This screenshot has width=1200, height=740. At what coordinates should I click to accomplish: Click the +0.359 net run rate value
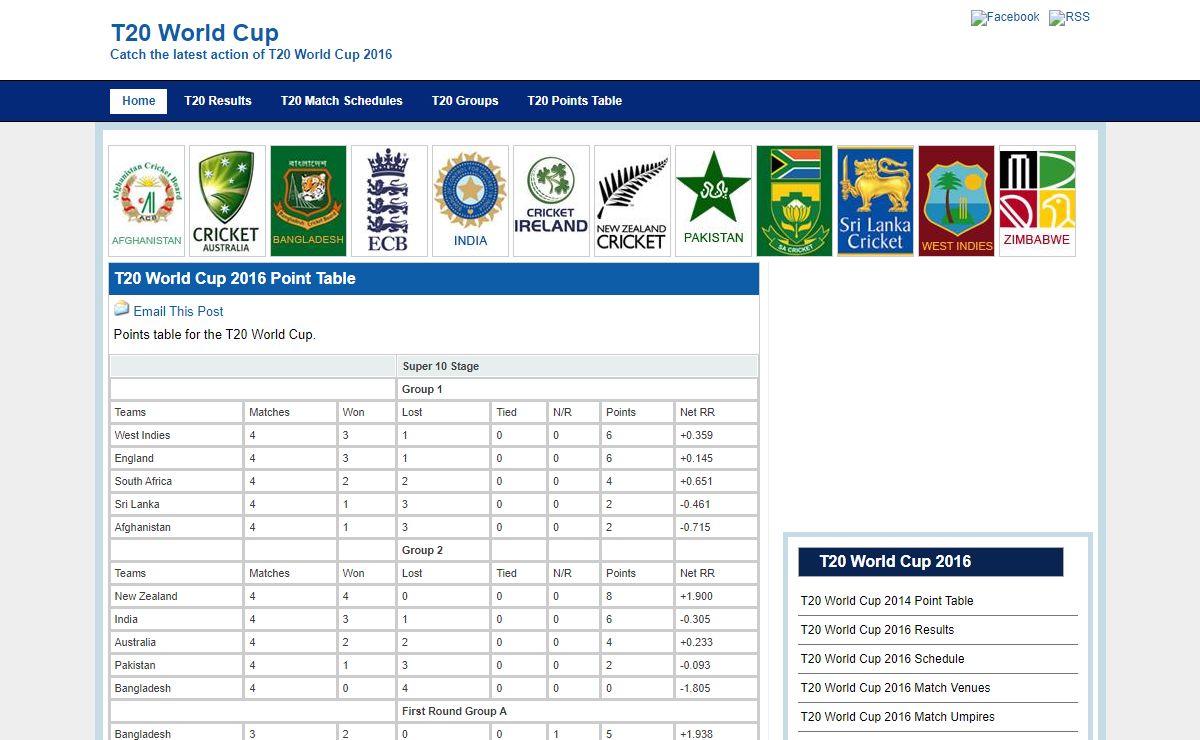click(696, 436)
